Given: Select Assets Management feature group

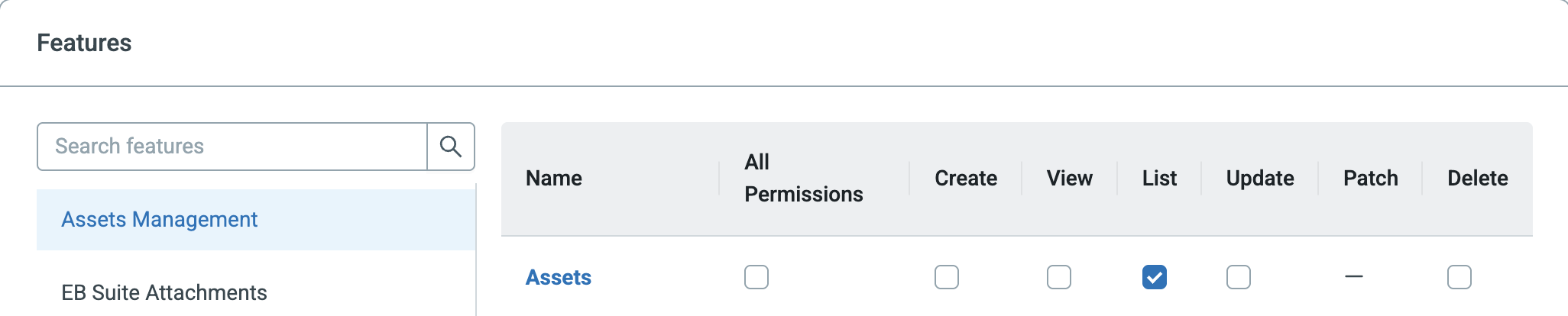Looking at the screenshot, I should coord(160,220).
